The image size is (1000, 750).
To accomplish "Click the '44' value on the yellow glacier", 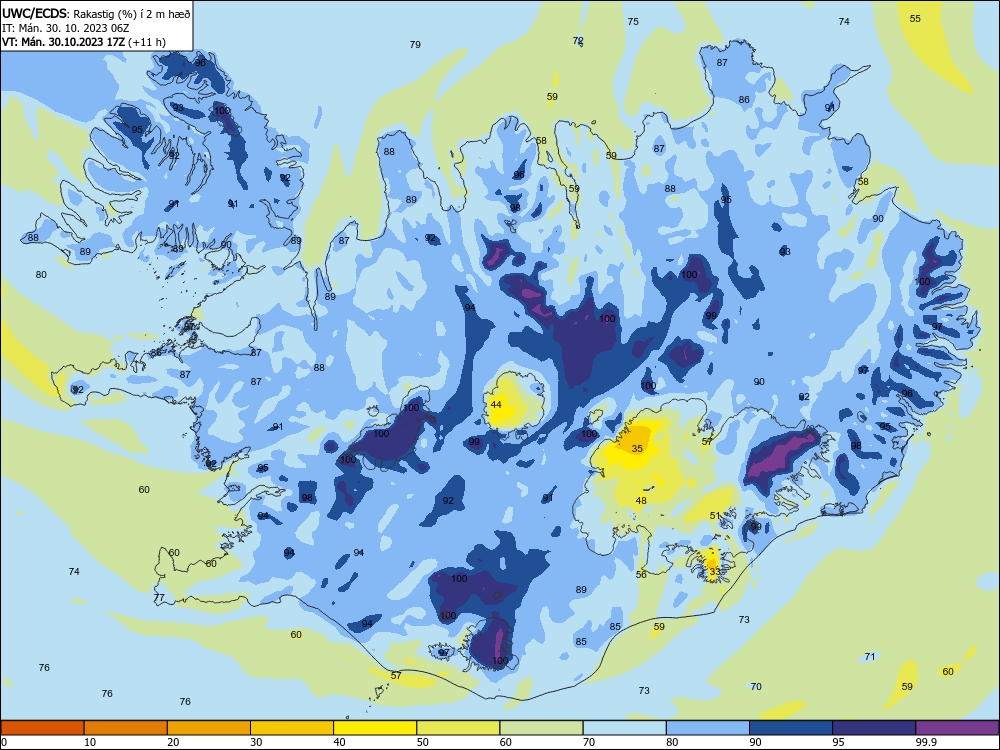I will point(496,404).
